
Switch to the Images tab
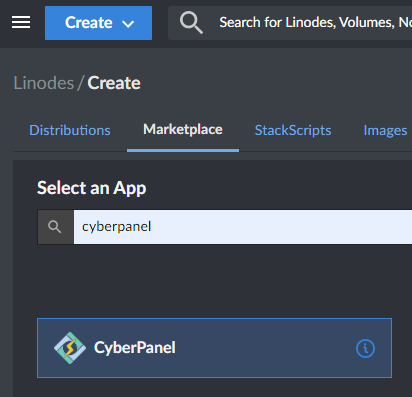[x=385, y=131]
